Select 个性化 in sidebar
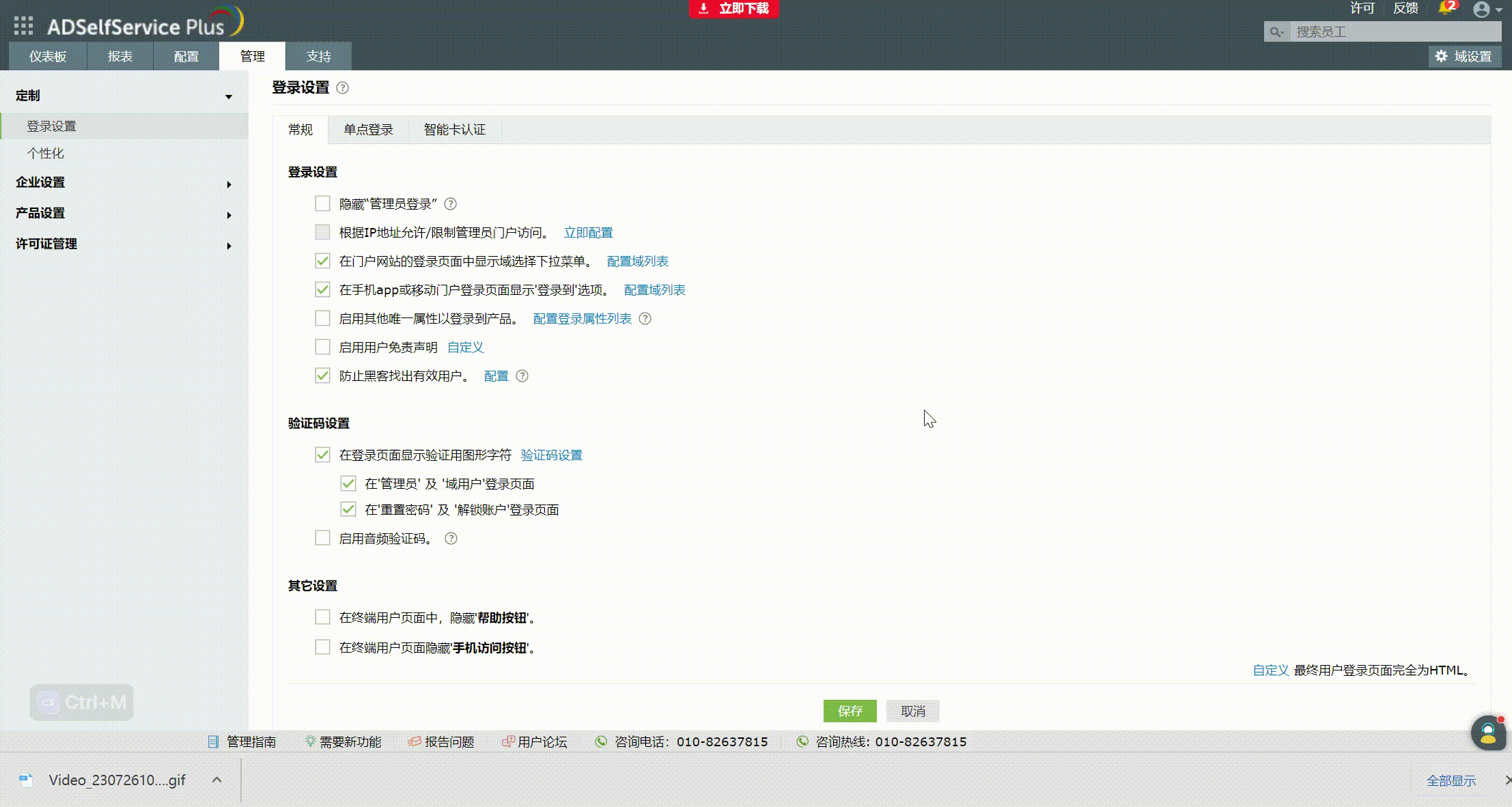This screenshot has height=807, width=1512. tap(45, 154)
